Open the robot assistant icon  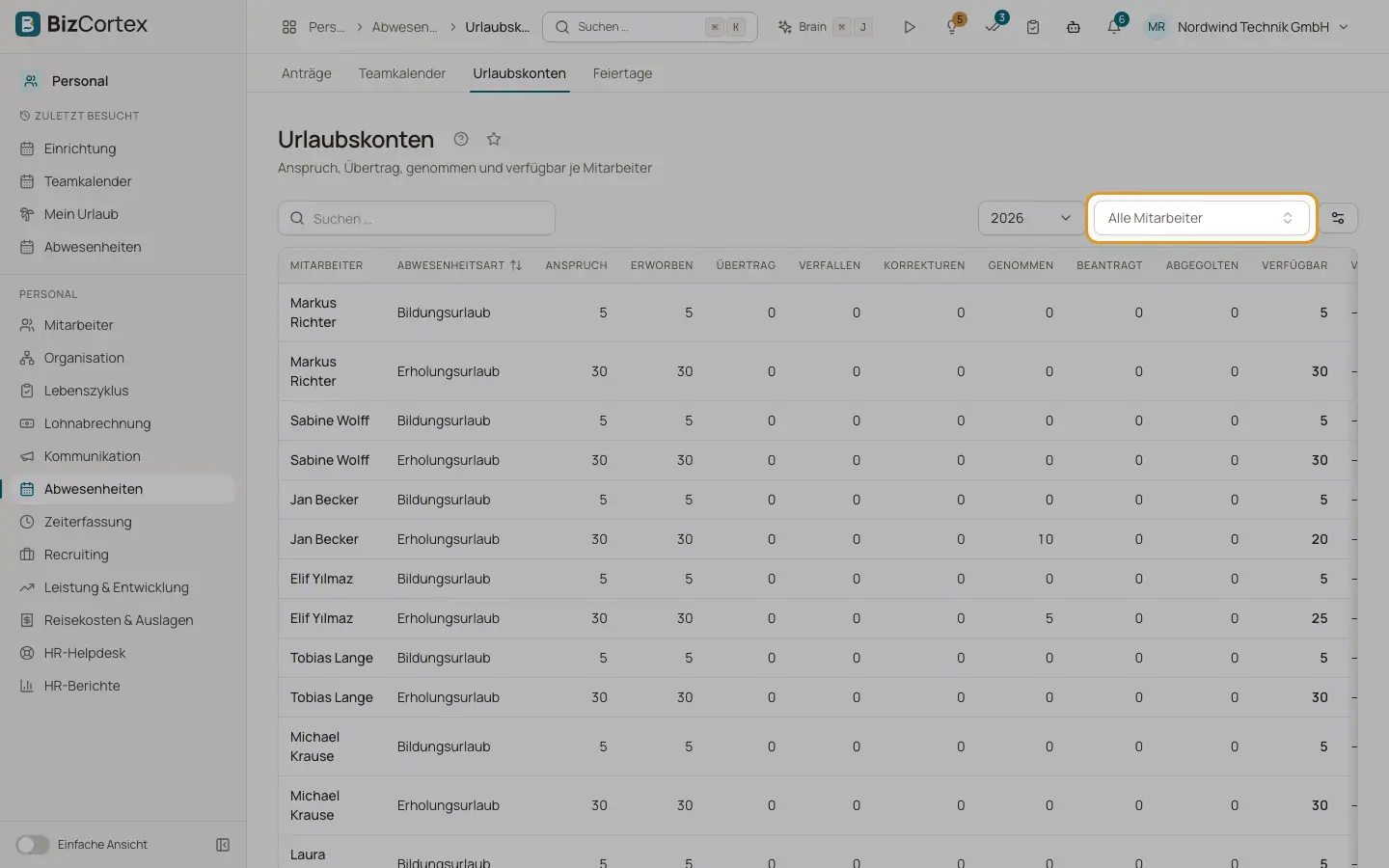1073,27
